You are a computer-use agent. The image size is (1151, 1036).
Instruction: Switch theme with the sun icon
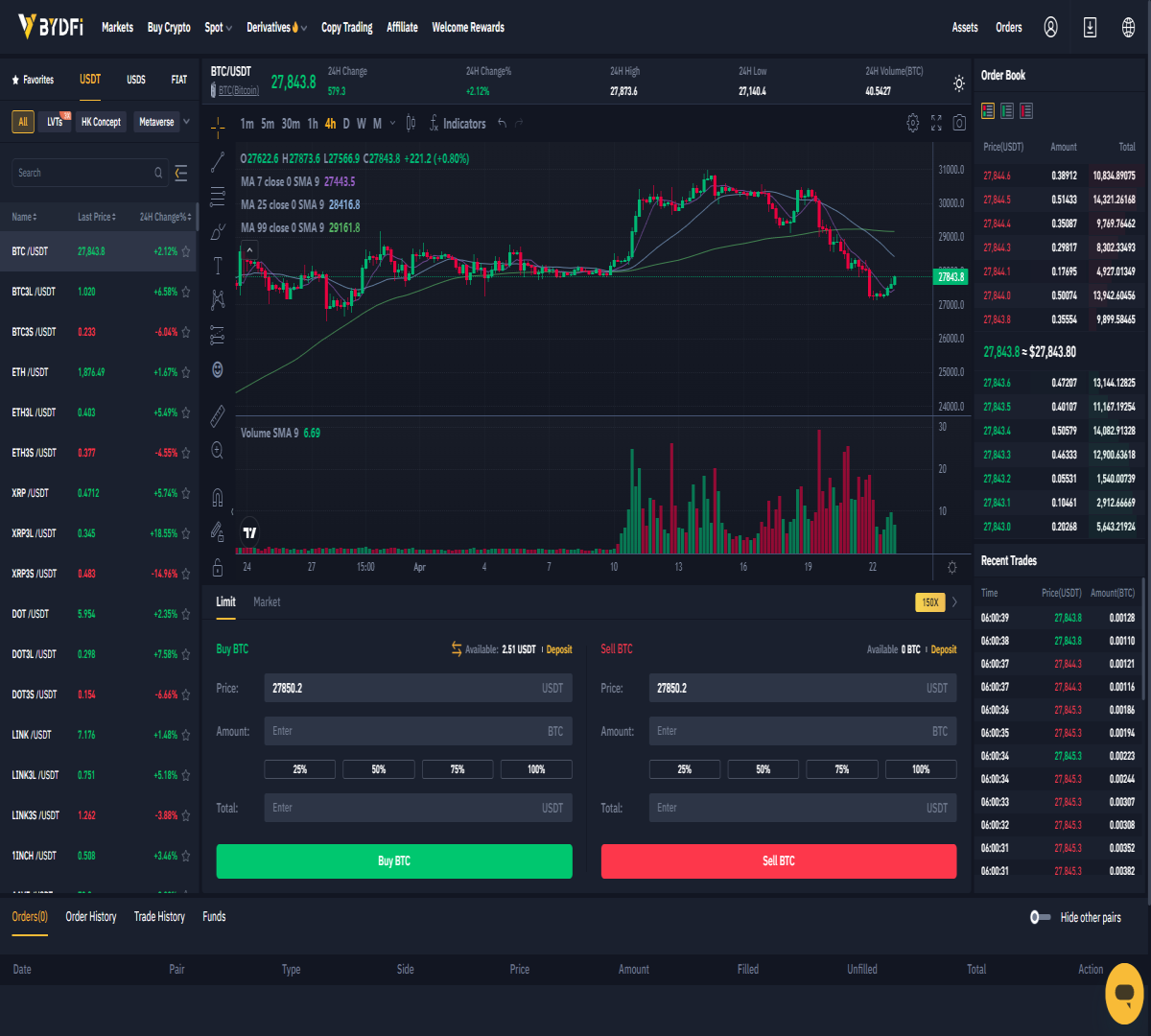click(959, 83)
